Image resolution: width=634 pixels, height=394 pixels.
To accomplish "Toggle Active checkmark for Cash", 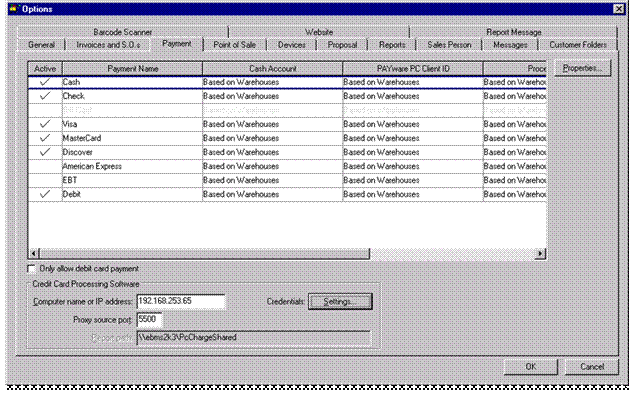I will 45,82.
